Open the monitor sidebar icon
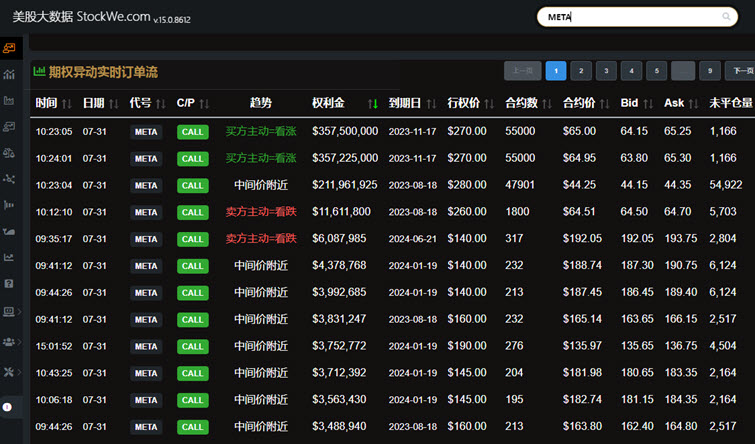The image size is (755, 444). 9,312
